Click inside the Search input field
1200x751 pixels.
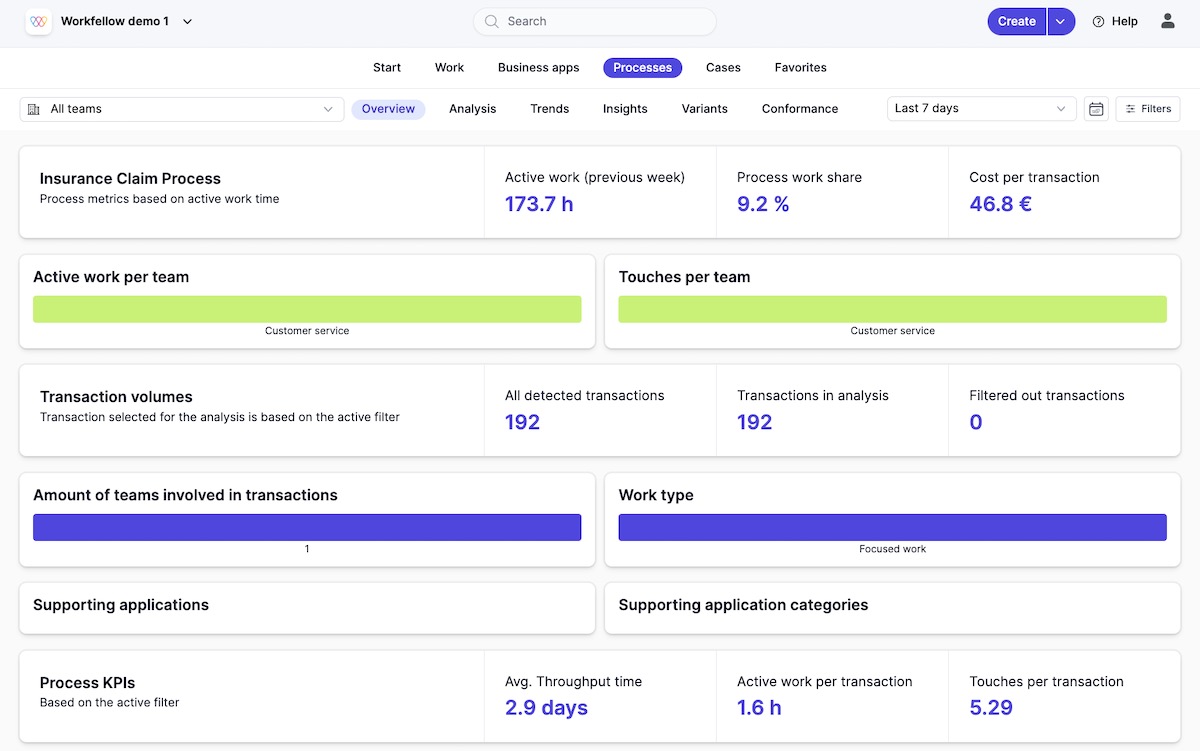coord(594,21)
